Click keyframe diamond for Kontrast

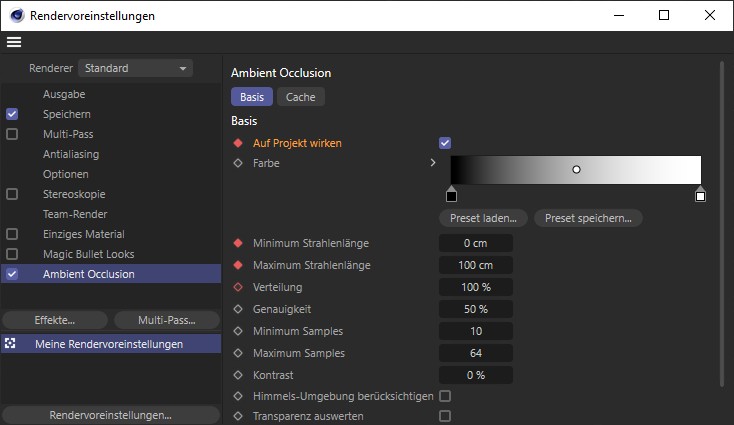click(238, 375)
